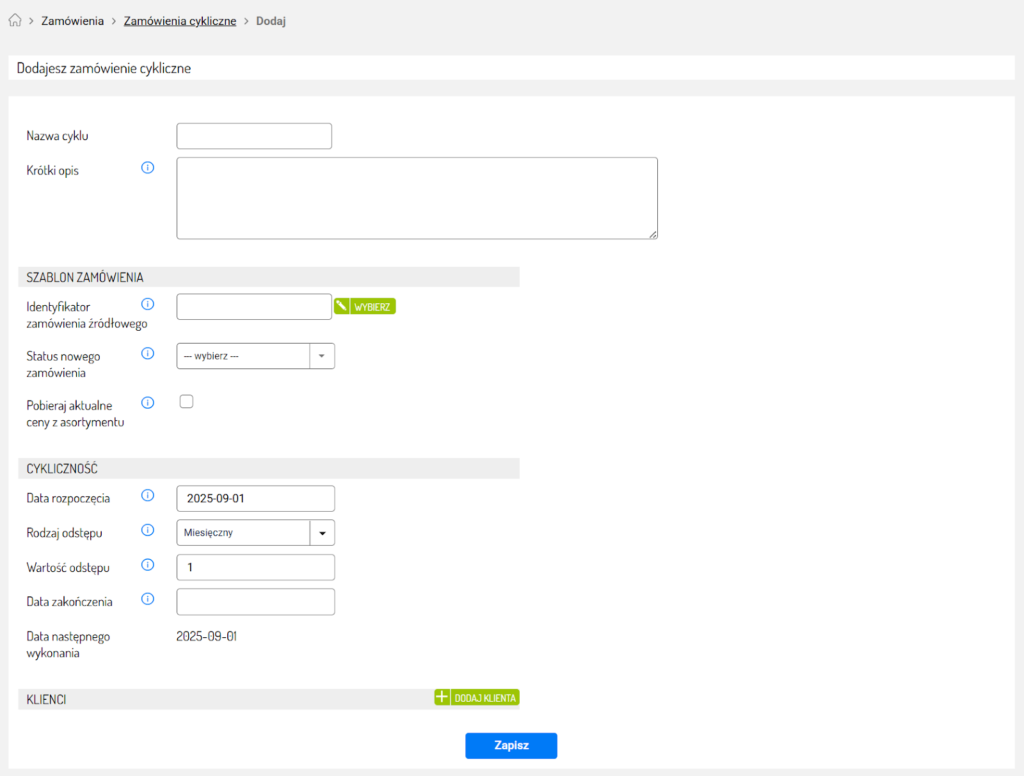Click the home icon in breadcrumb
1024x776 pixels.
point(15,21)
